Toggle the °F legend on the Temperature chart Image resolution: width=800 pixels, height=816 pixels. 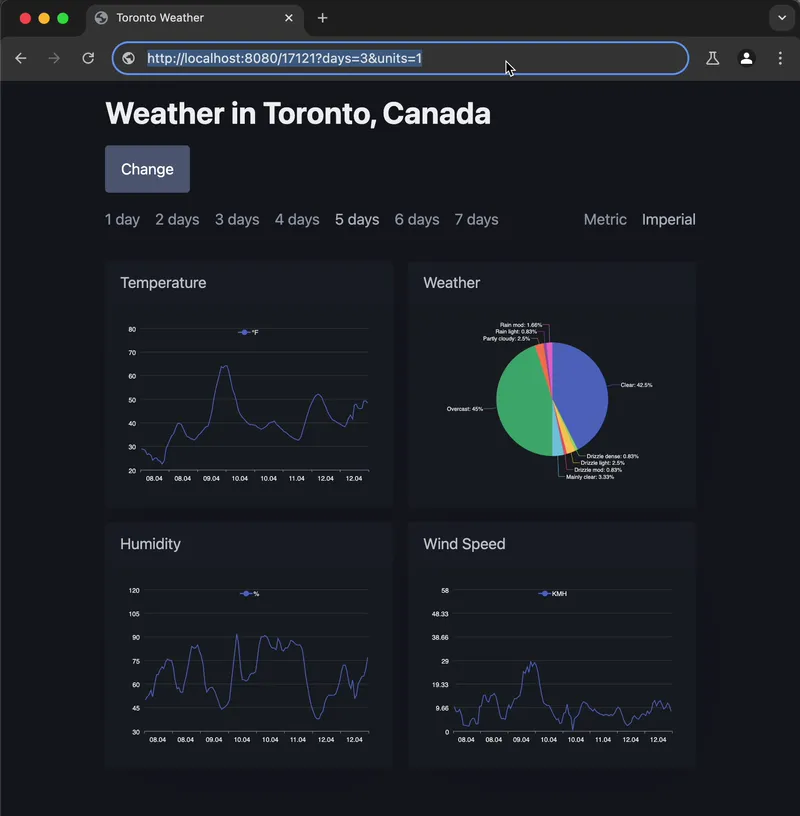250,330
